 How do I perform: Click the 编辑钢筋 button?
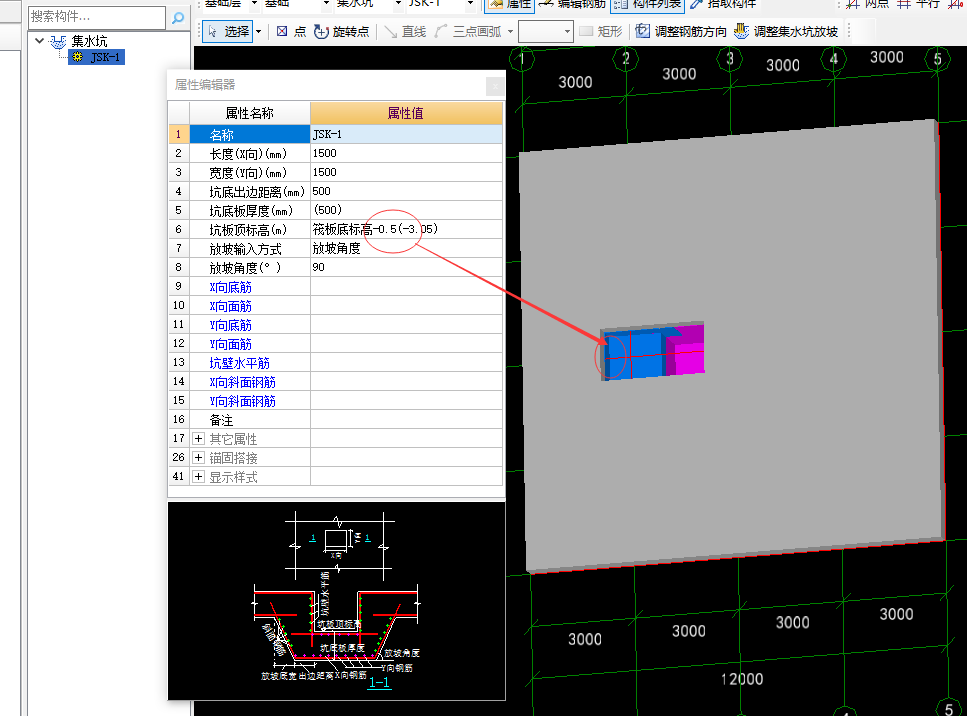click(x=572, y=4)
